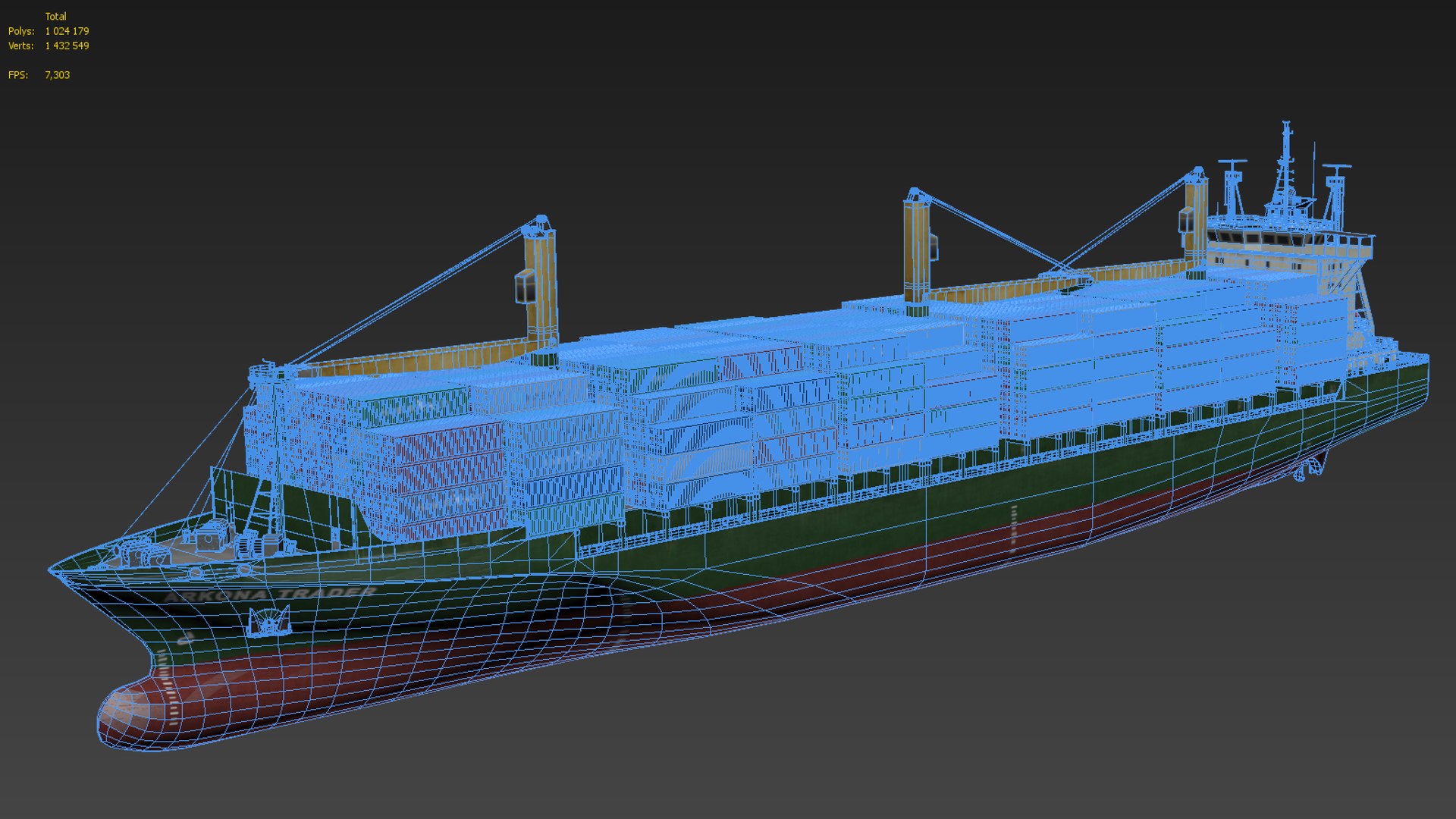Click the emblem on the ship's bow
Image resolution: width=1456 pixels, height=819 pixels.
click(269, 622)
